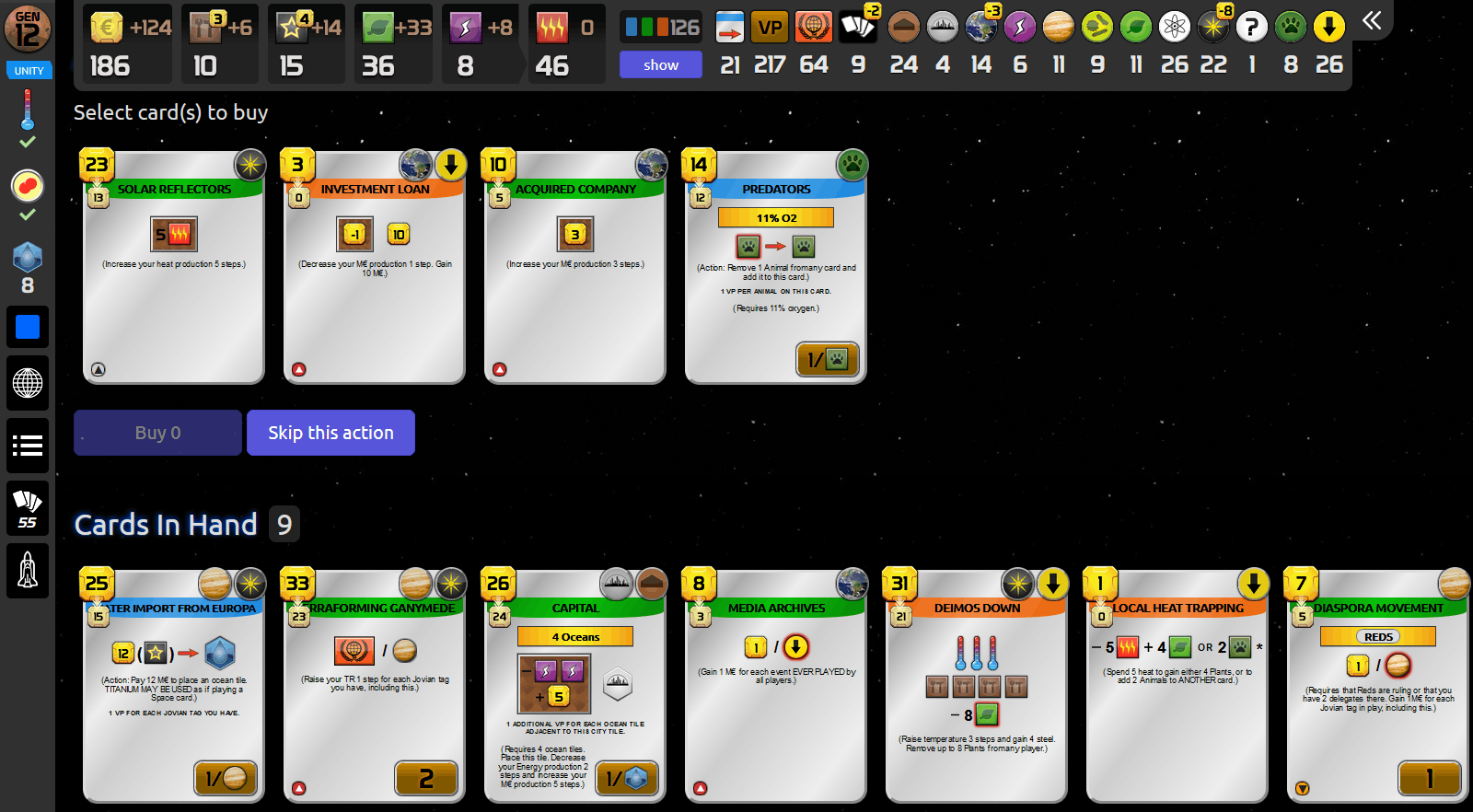This screenshot has width=1473, height=812.
Task: Click the microbe tag counter
Action: (1097, 27)
